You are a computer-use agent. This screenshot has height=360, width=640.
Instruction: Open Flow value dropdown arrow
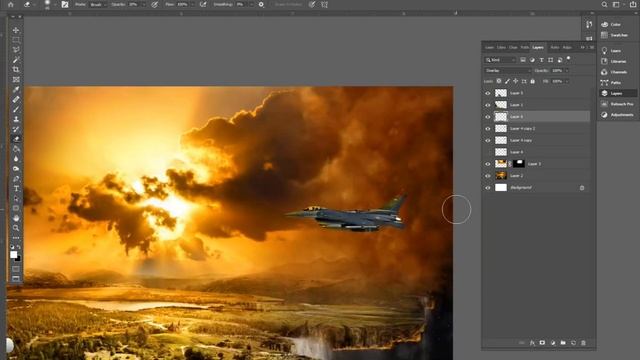click(193, 4)
